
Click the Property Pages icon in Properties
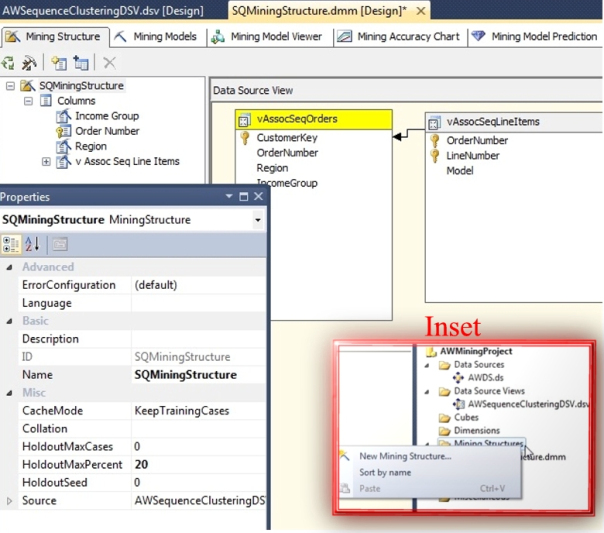click(60, 245)
